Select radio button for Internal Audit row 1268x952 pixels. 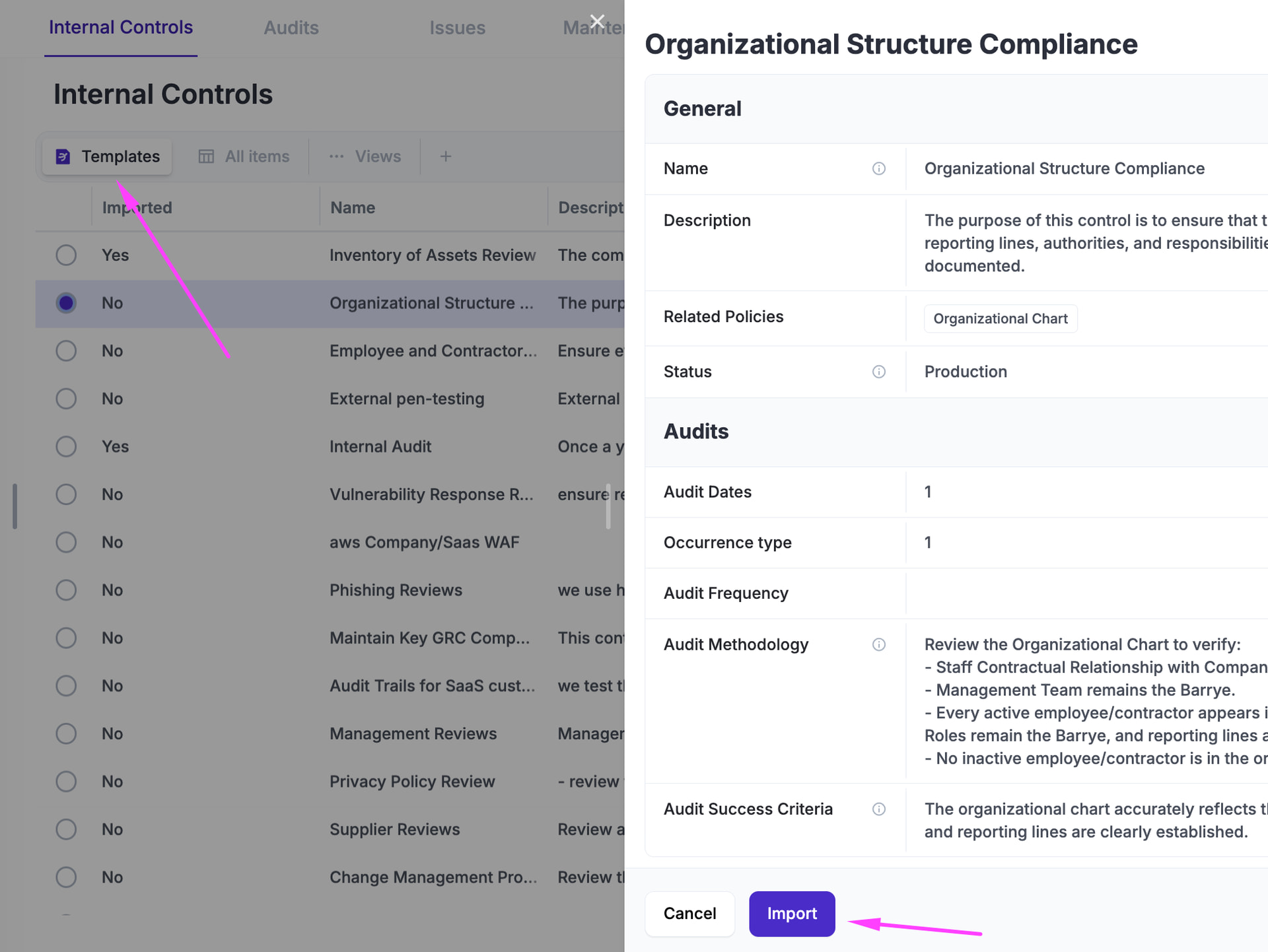point(66,447)
